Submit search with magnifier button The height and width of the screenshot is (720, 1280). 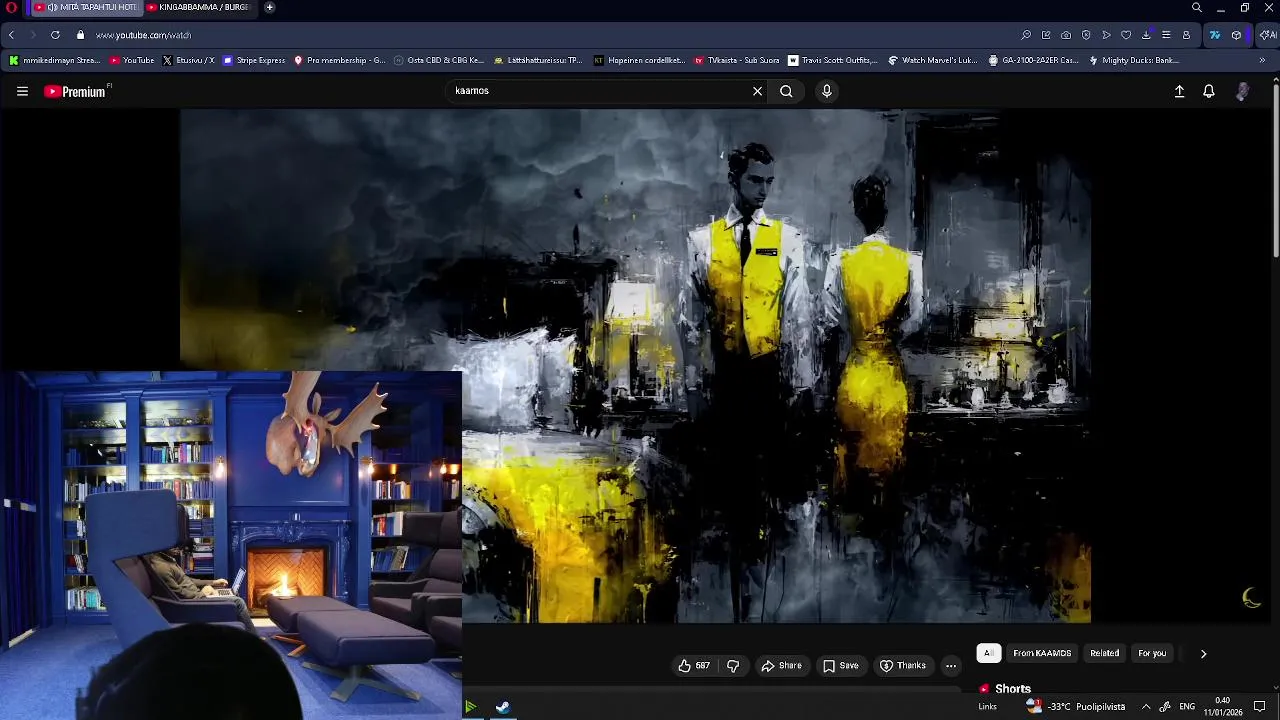[786, 91]
